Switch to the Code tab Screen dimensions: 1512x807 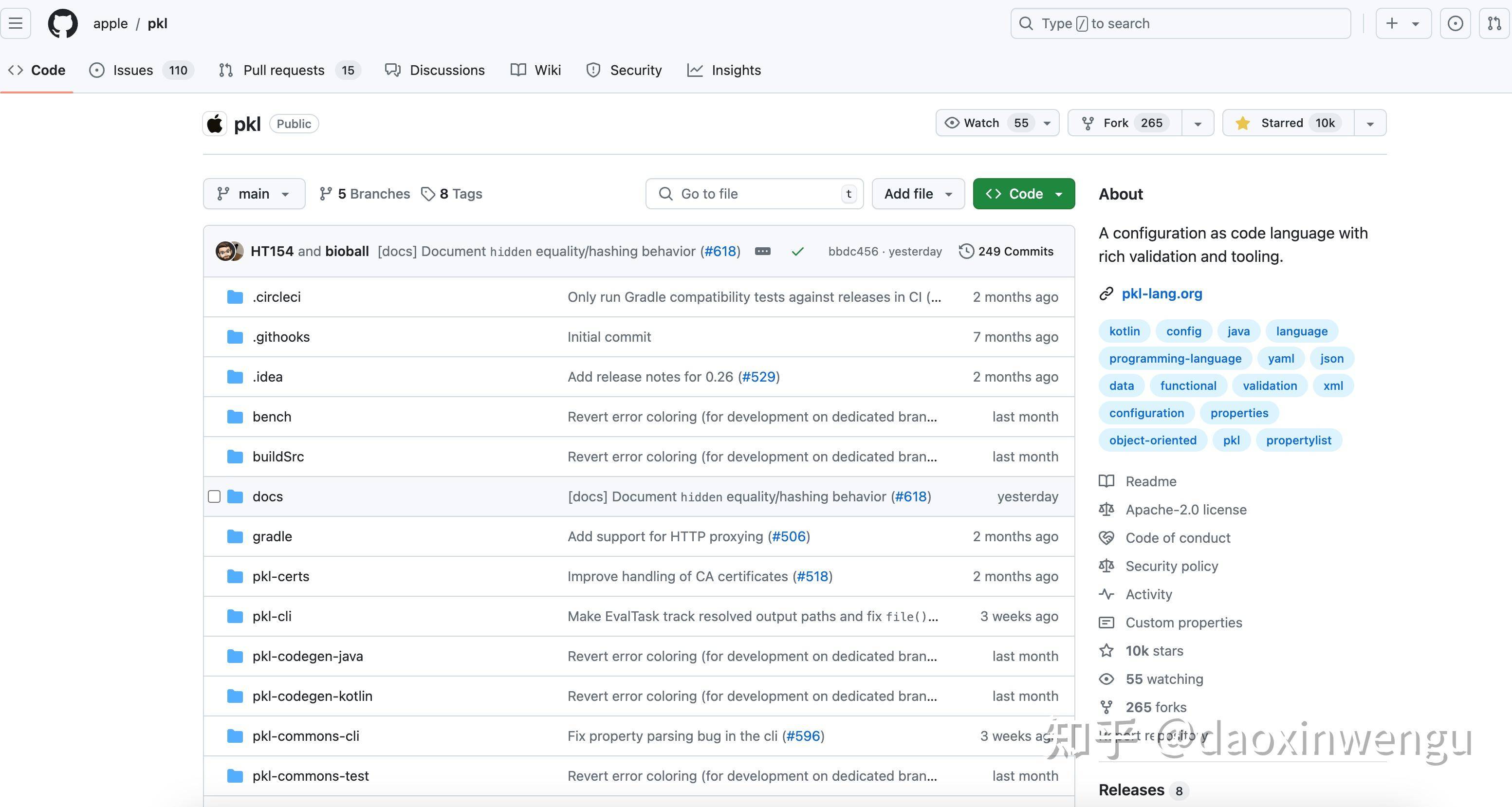(37, 71)
